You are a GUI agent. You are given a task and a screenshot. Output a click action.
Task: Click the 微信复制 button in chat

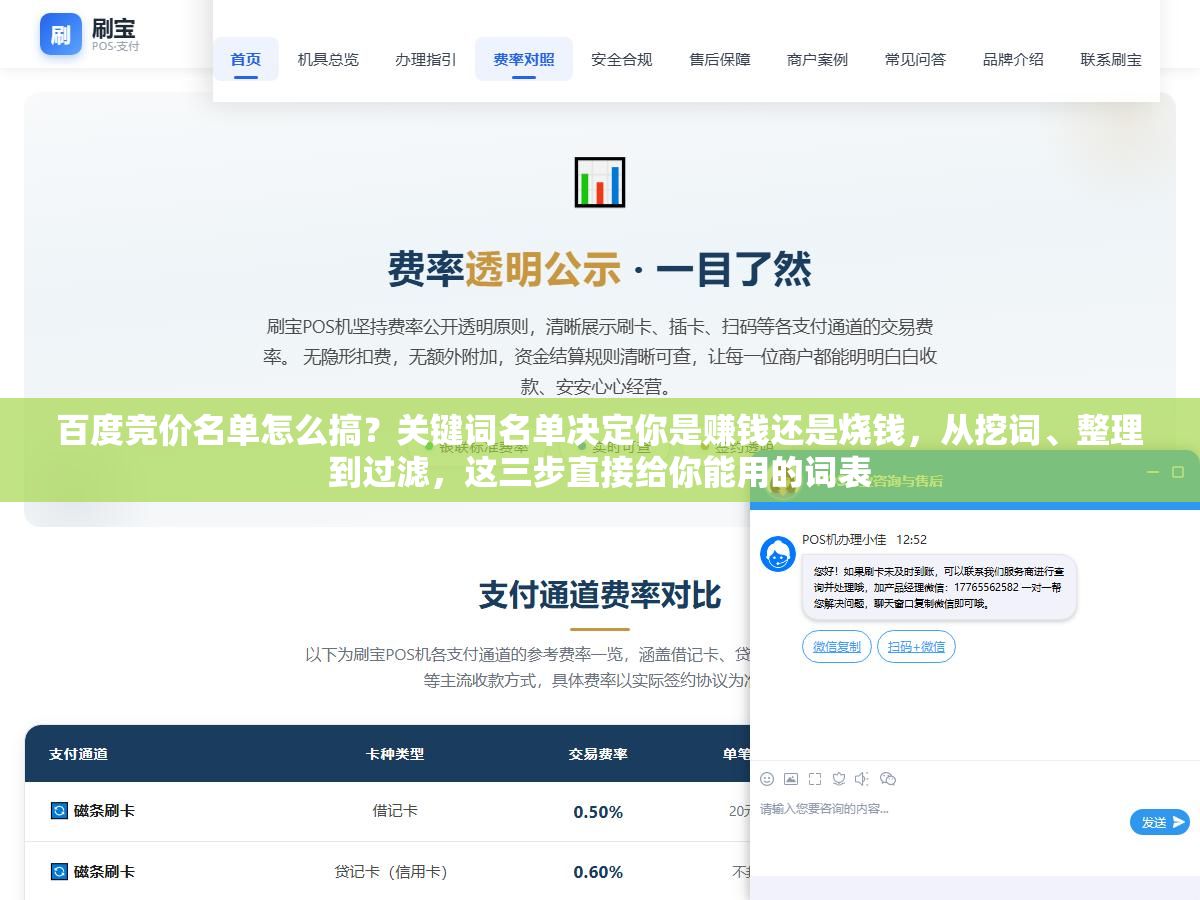(x=837, y=647)
